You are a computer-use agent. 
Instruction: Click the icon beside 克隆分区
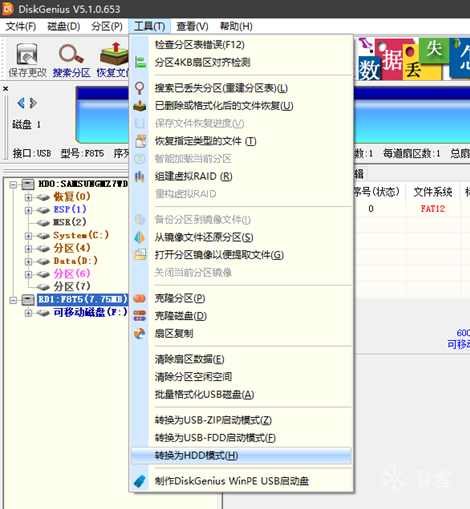(140, 298)
